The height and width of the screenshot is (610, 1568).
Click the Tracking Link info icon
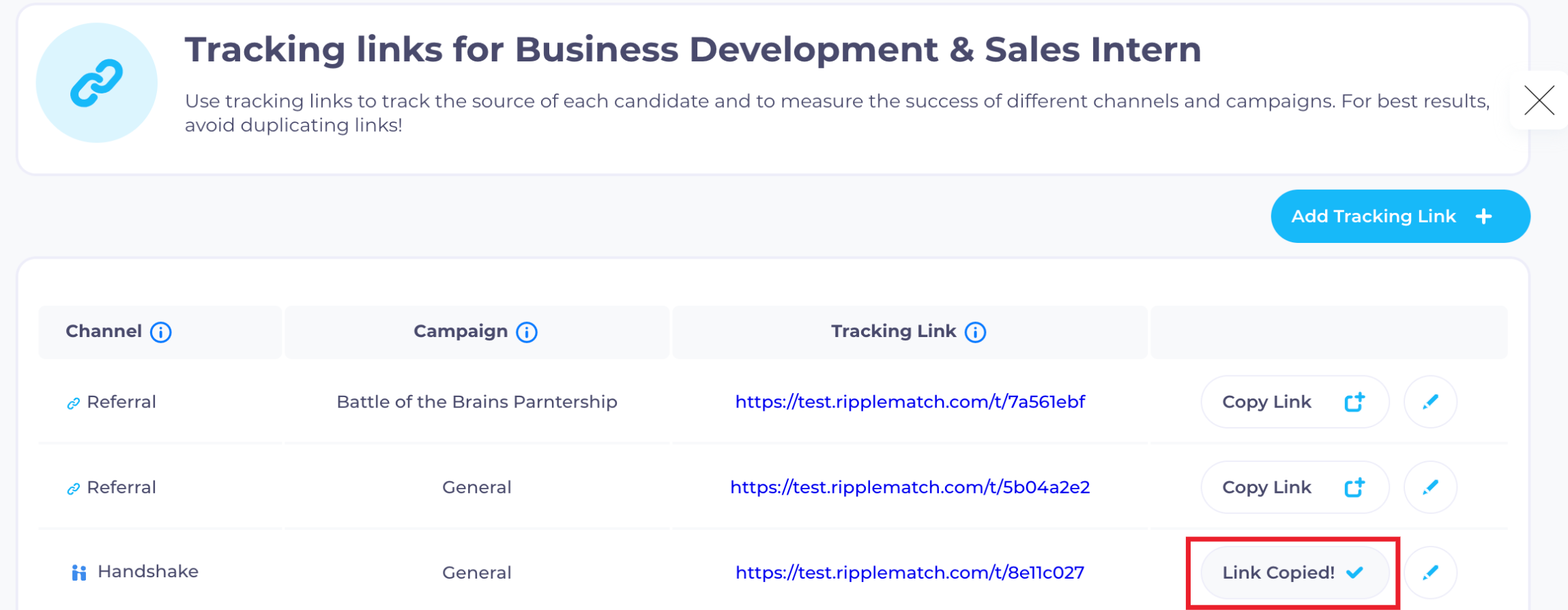pos(976,332)
